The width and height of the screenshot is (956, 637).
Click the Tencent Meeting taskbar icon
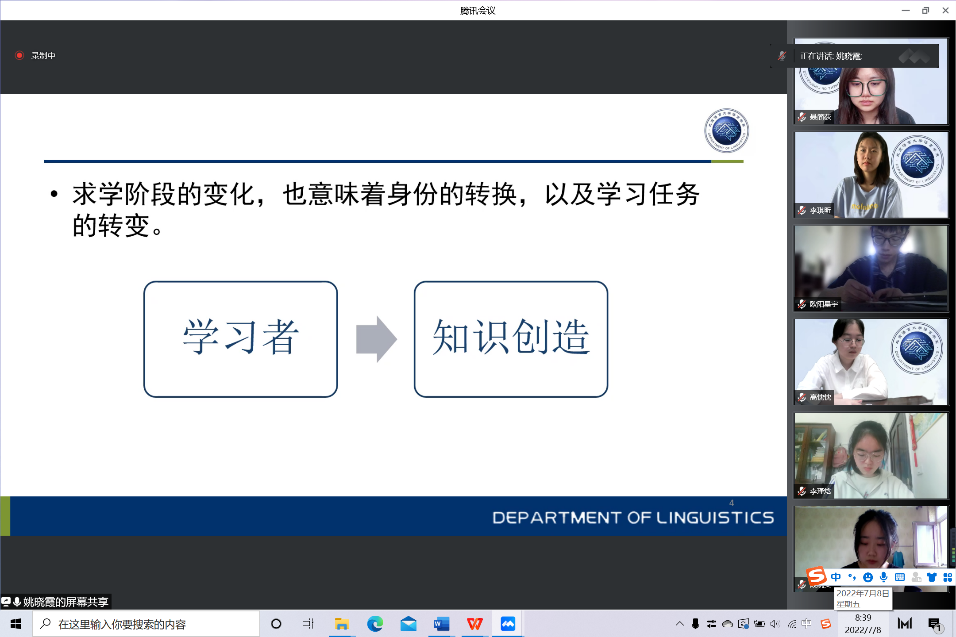[507, 624]
